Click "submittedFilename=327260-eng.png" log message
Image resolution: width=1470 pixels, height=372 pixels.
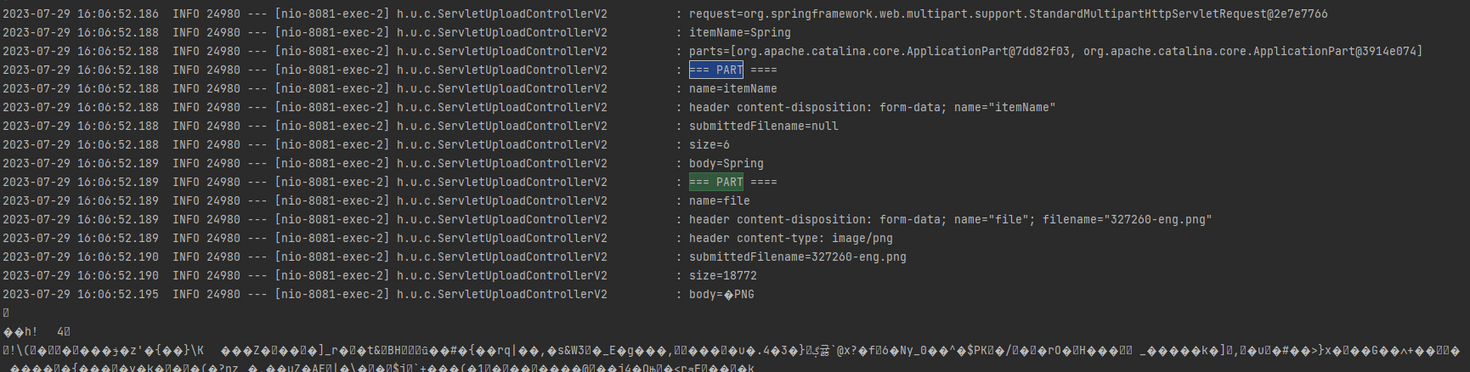(798, 257)
